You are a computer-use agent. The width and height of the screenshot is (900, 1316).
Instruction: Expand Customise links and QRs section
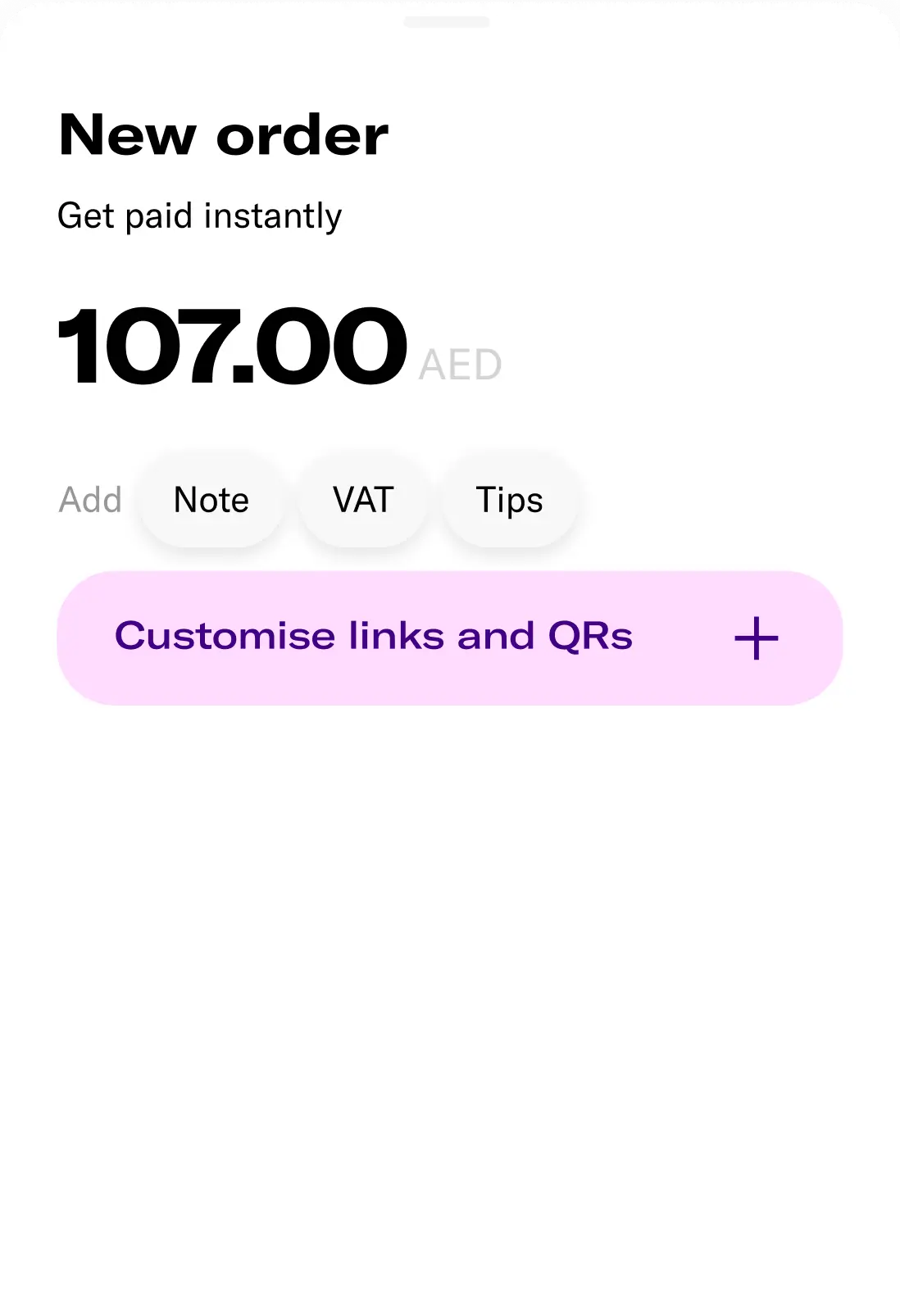449,638
